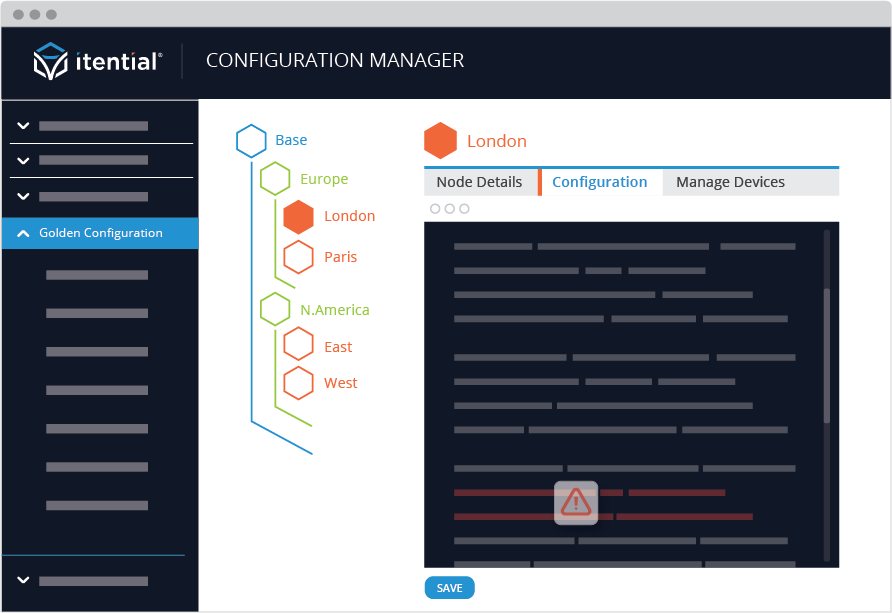Expand the first sidebar section chevron
Screen dimensions: 892x613
pyautogui.click(x=22, y=127)
